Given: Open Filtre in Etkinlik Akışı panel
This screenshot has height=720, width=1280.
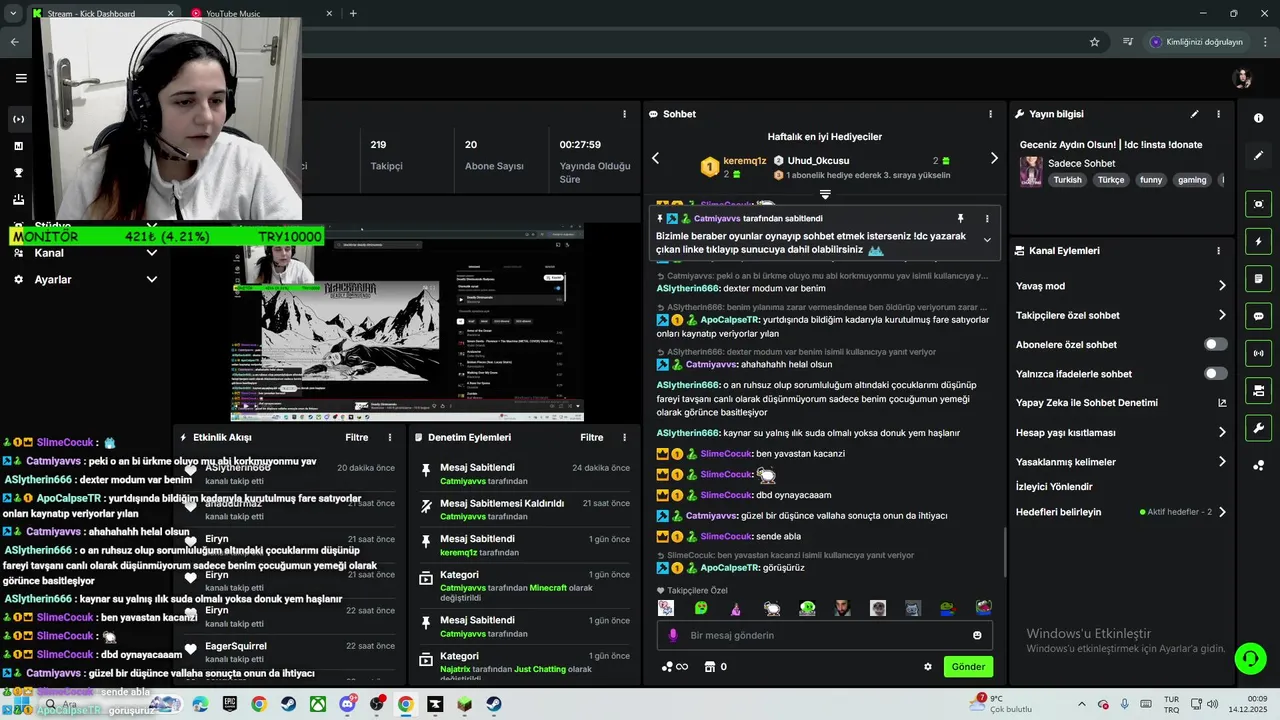Looking at the screenshot, I should coord(357,437).
